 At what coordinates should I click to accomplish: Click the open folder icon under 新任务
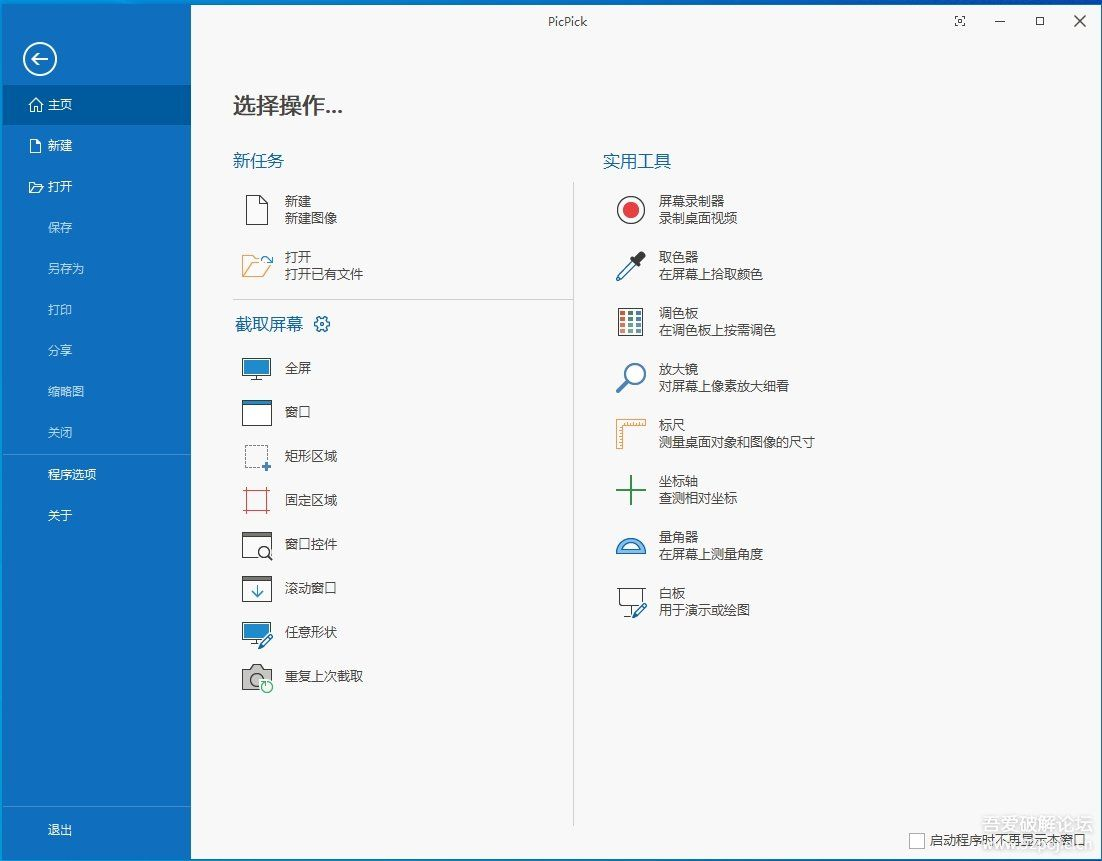tap(257, 266)
